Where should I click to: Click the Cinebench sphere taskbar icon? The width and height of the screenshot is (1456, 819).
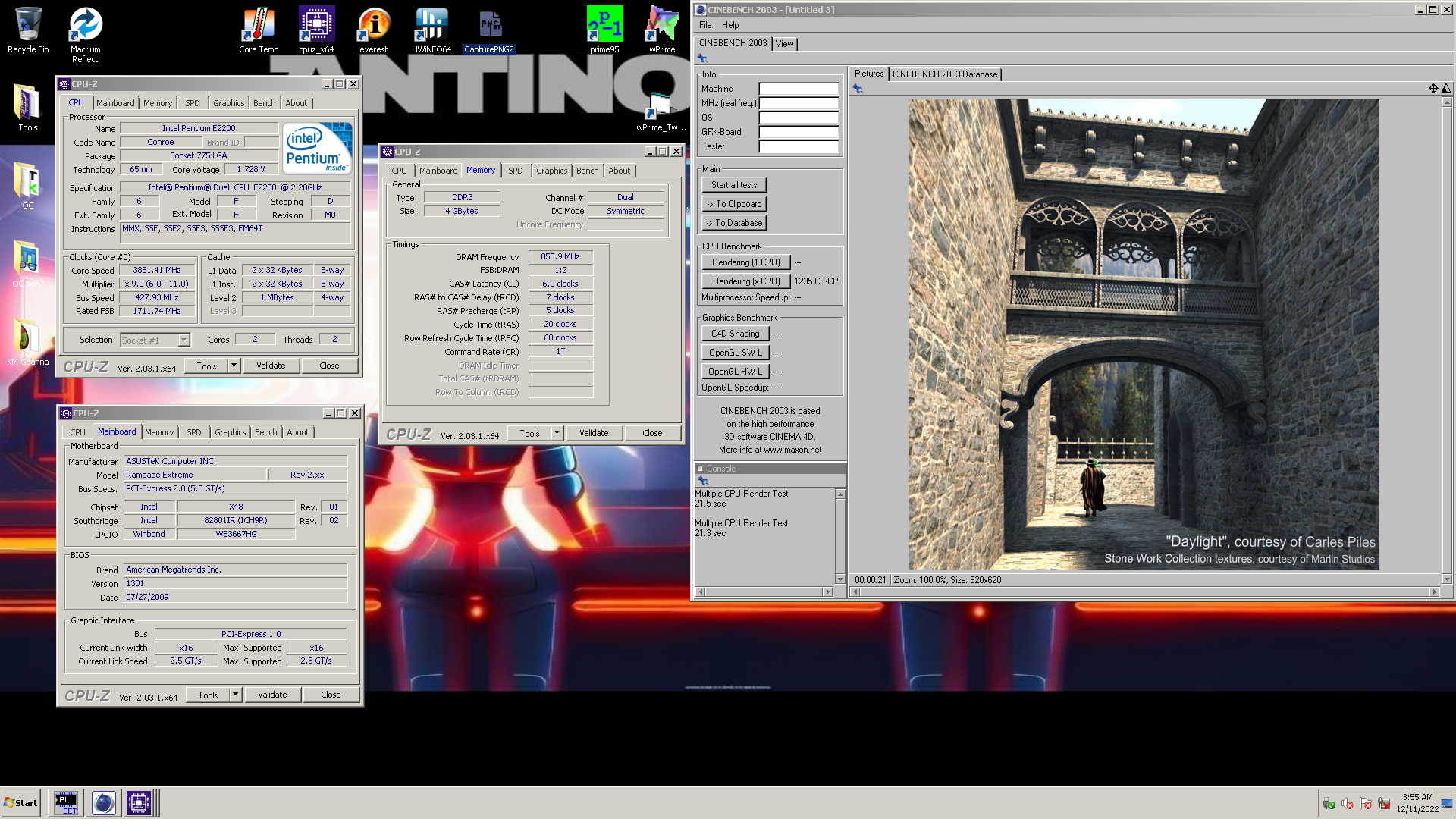[103, 803]
